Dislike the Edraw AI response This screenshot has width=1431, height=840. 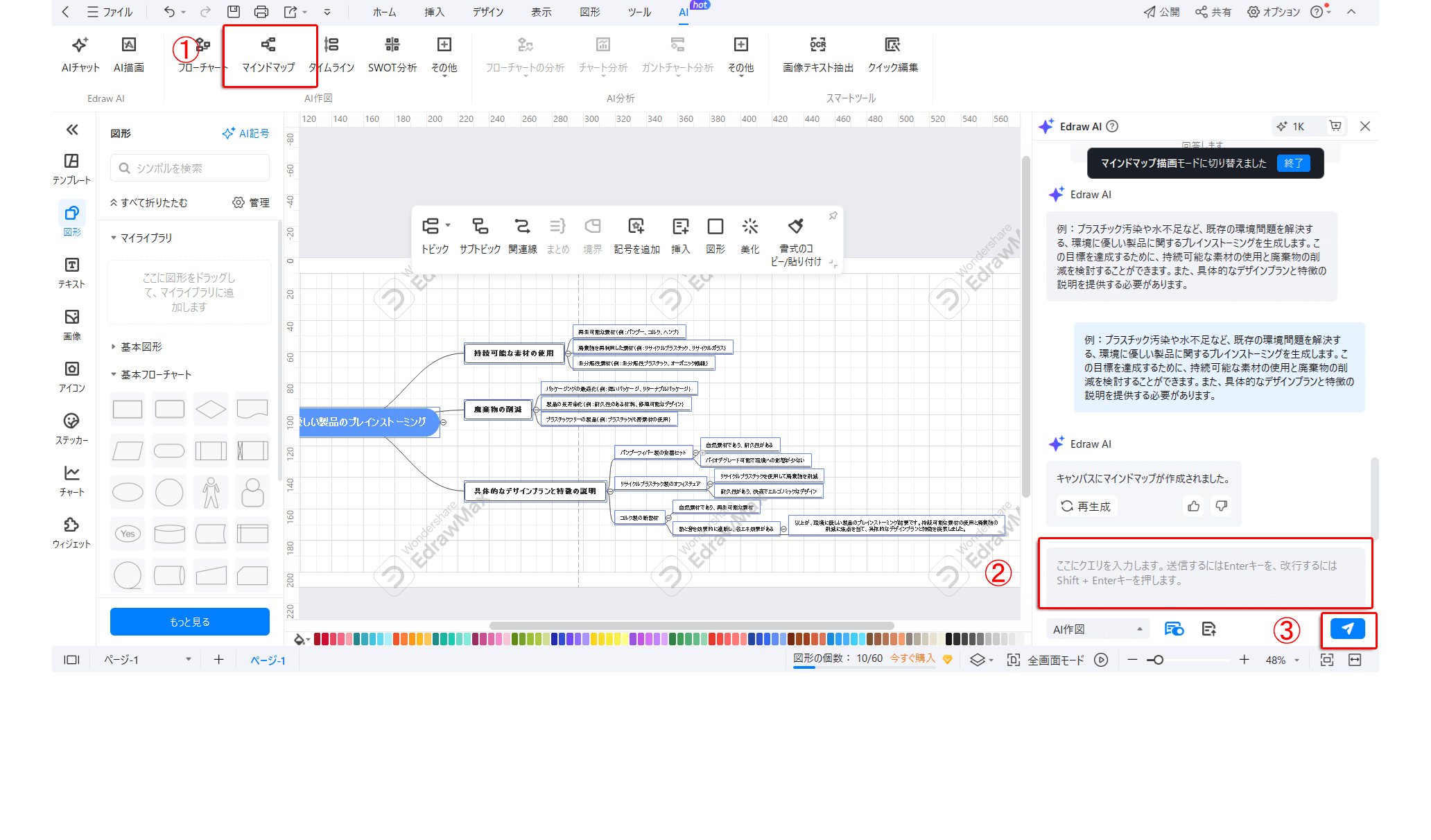1222,507
